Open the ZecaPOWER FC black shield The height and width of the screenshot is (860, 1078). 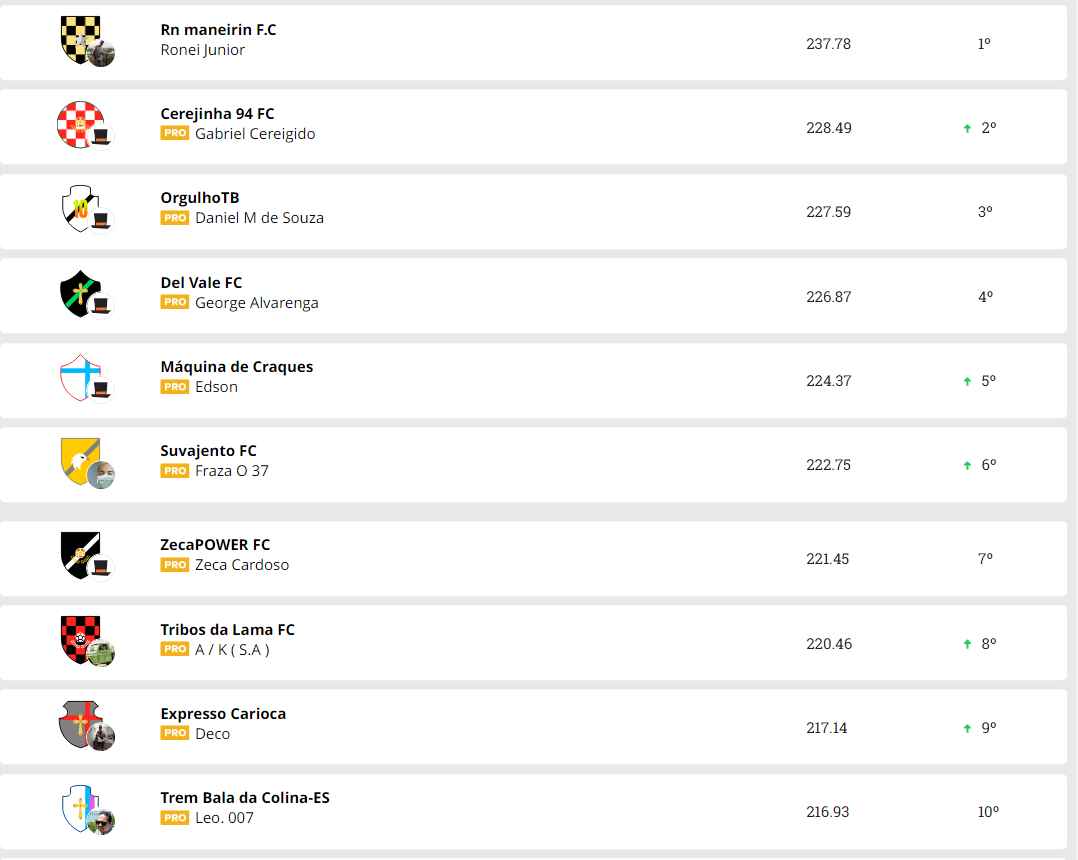[78, 554]
